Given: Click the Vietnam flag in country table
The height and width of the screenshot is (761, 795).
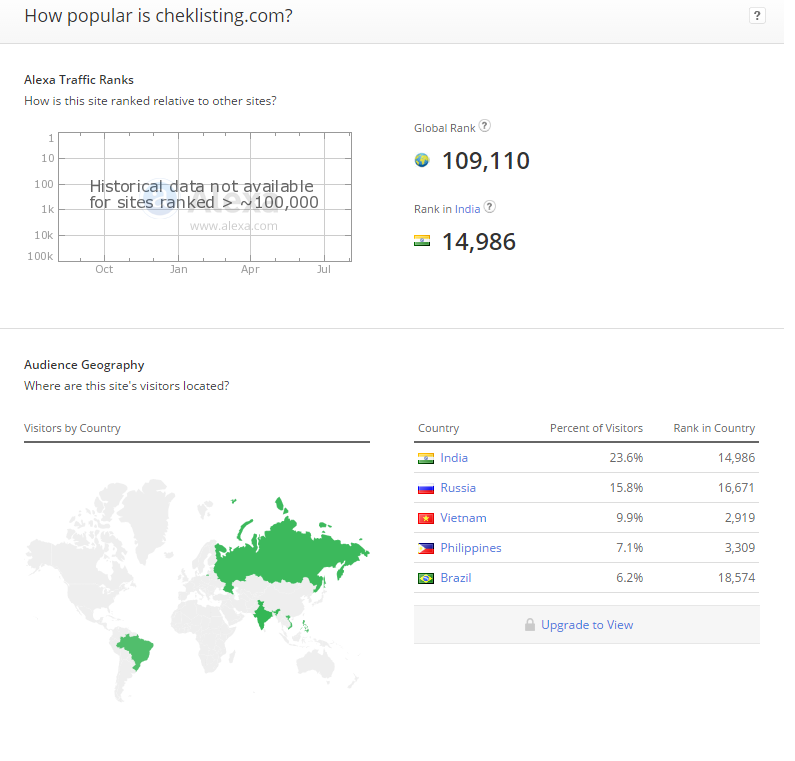Looking at the screenshot, I should [426, 518].
